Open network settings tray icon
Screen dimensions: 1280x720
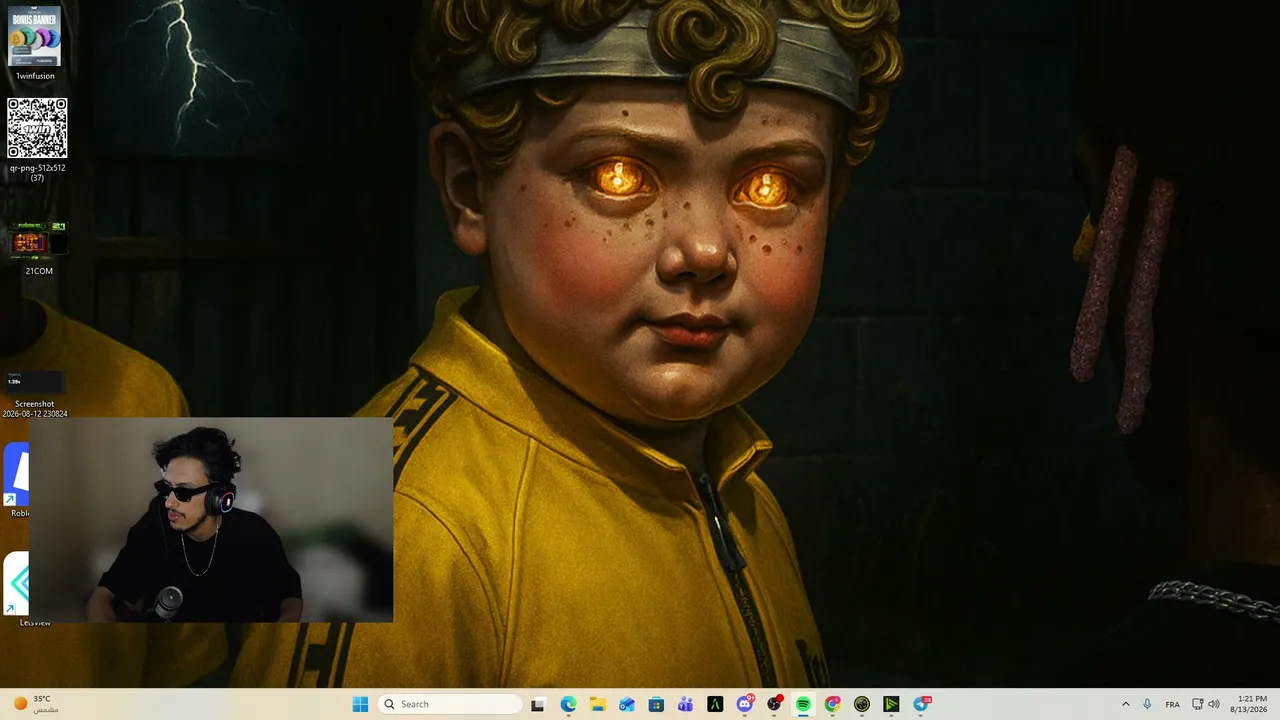1198,704
